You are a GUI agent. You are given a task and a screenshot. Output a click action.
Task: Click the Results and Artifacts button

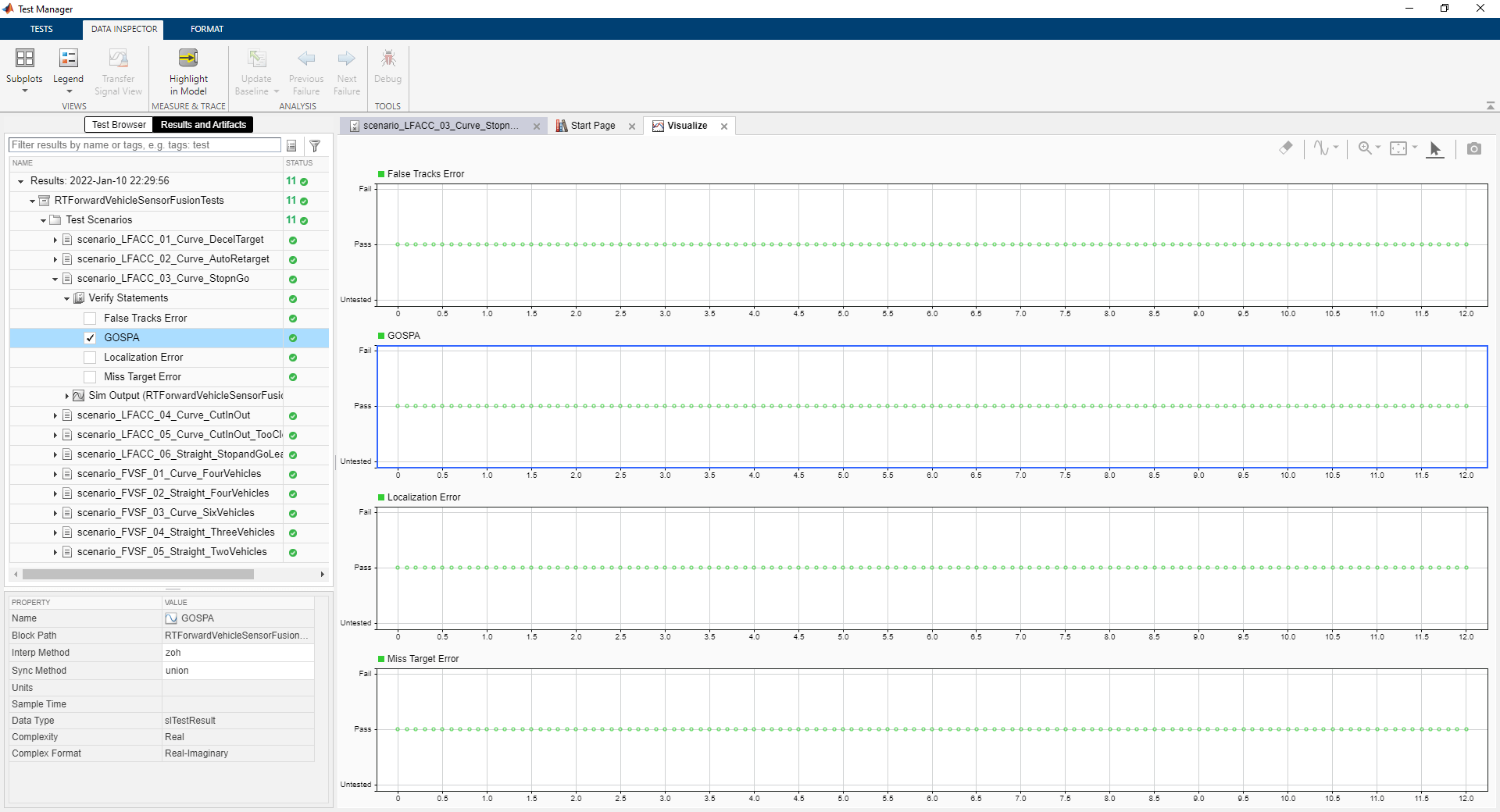[x=203, y=125]
